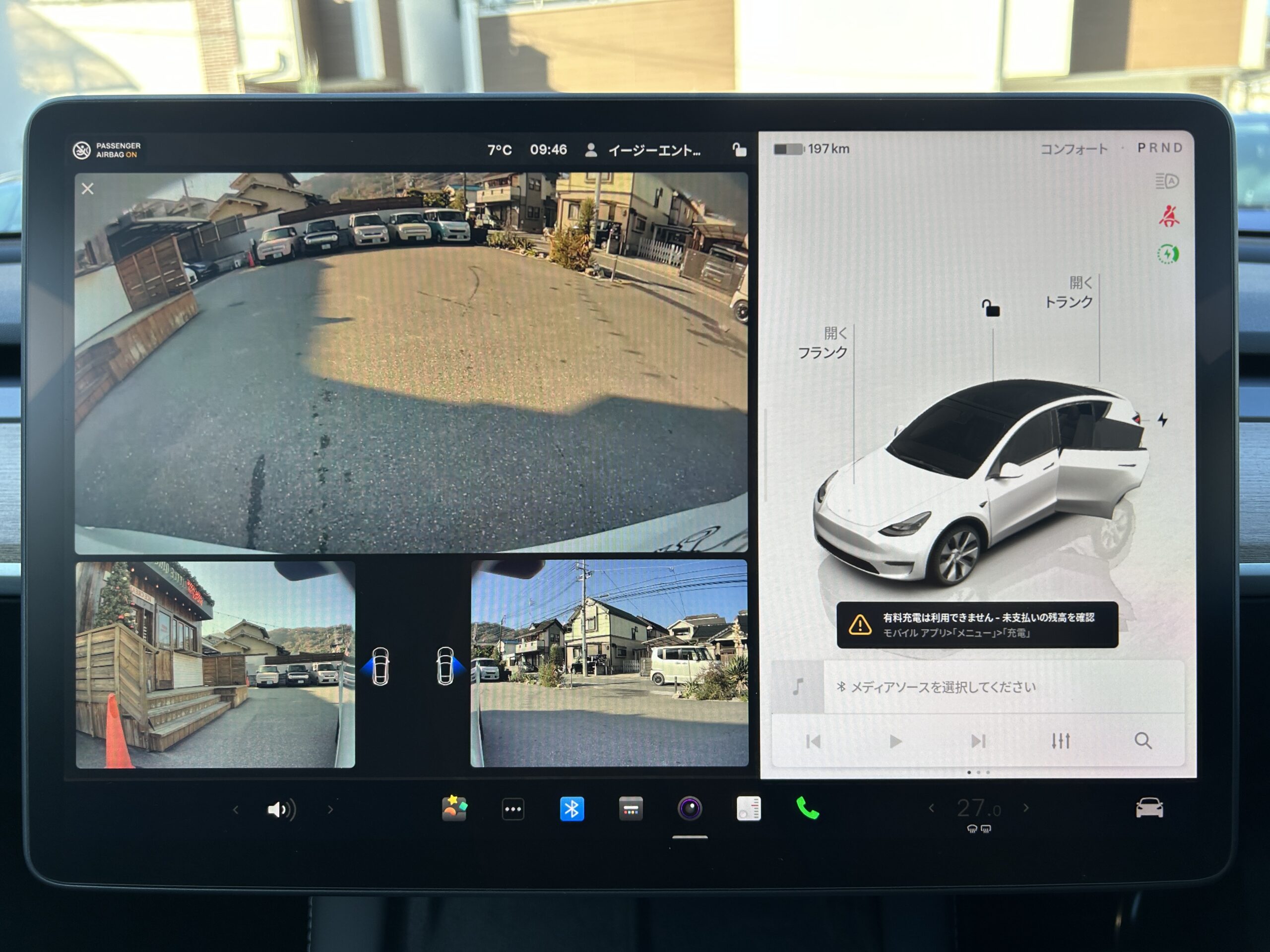Tap the volume speaker icon

281,810
